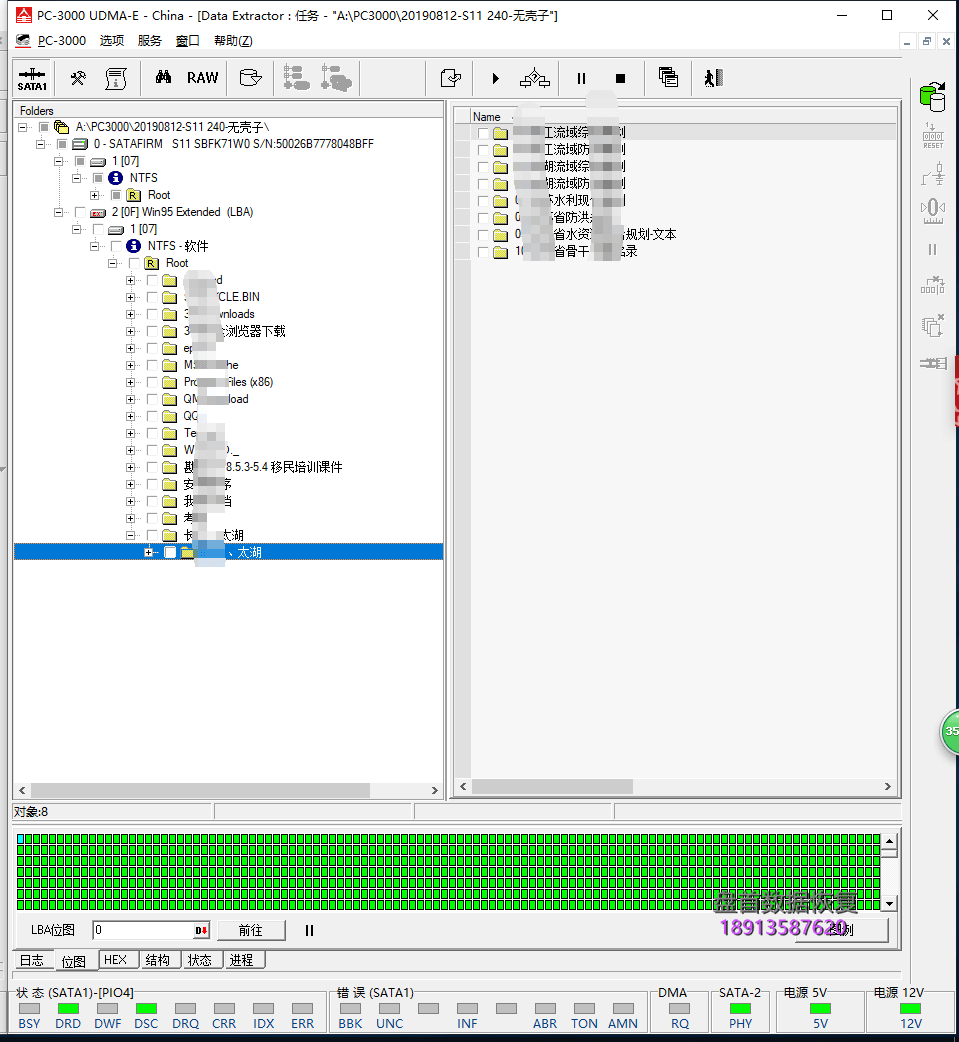Image resolution: width=959 pixels, height=1042 pixels.
Task: Open the 窗口 menu
Action: pyautogui.click(x=187, y=41)
